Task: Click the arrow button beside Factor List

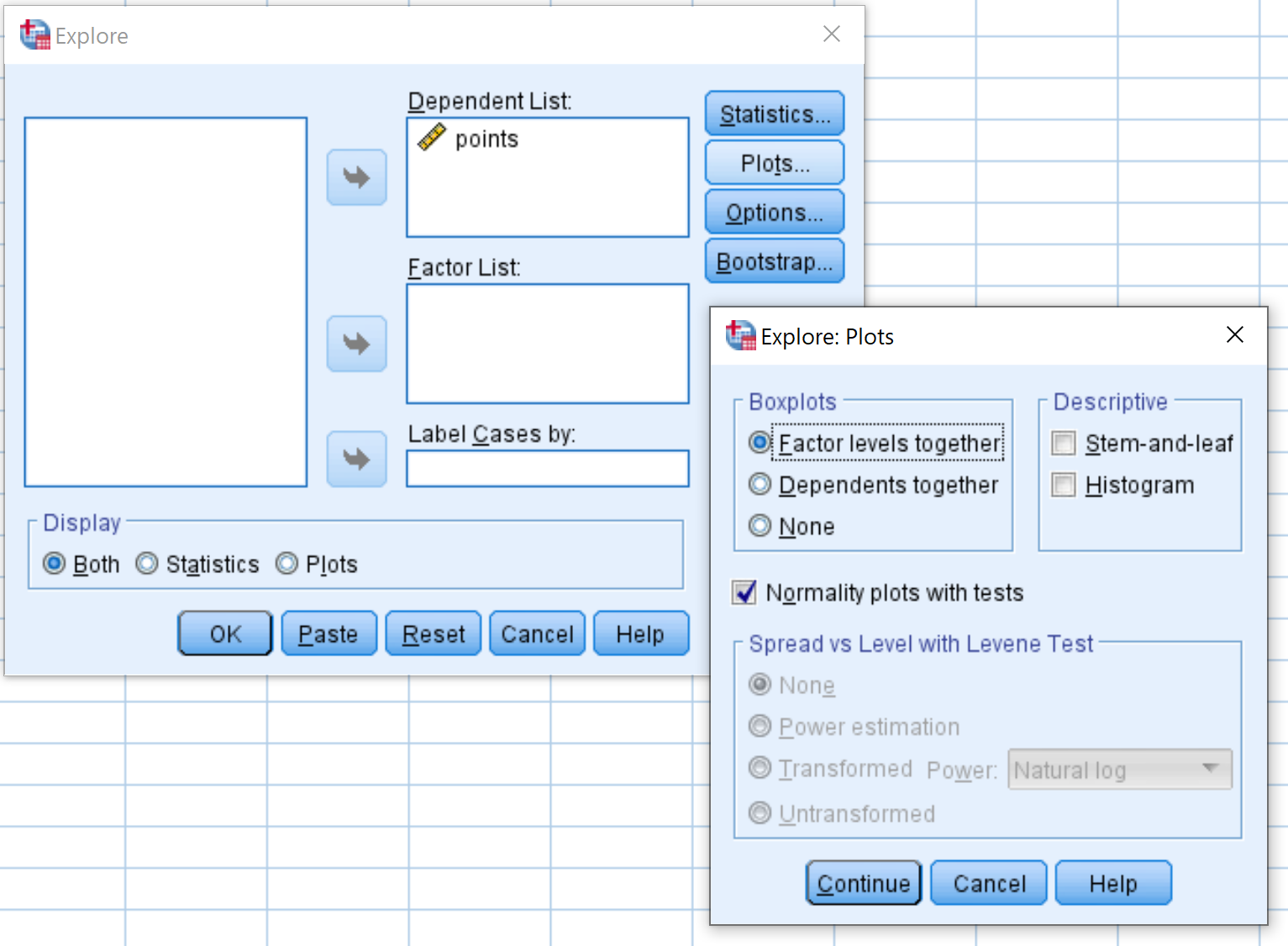Action: (x=356, y=344)
